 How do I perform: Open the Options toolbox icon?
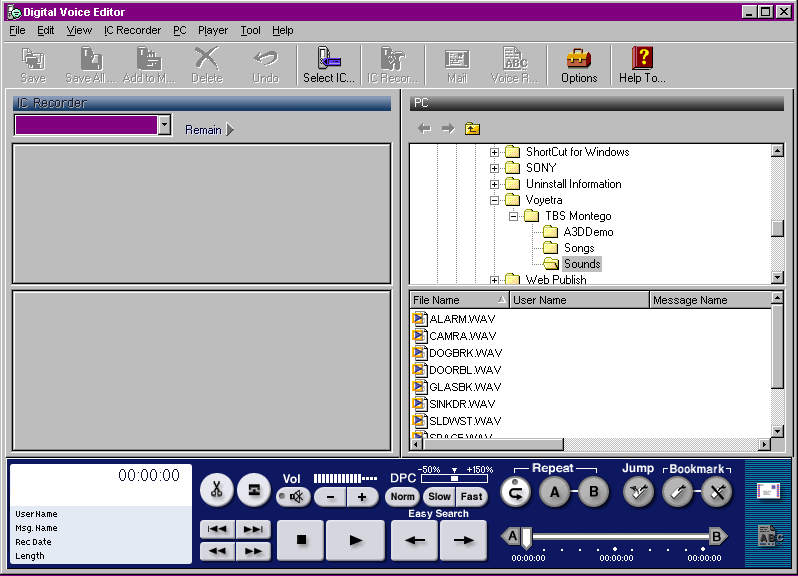578,65
